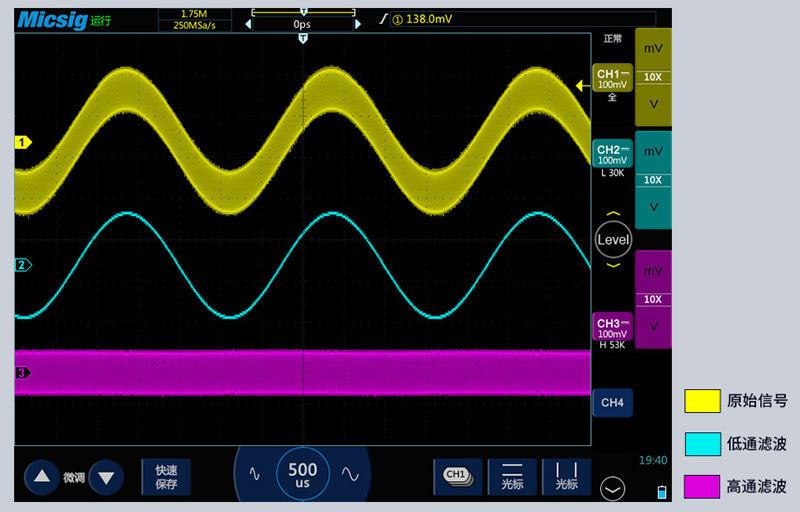
Task: Toggle channel CH1 on or off
Action: pos(612,78)
